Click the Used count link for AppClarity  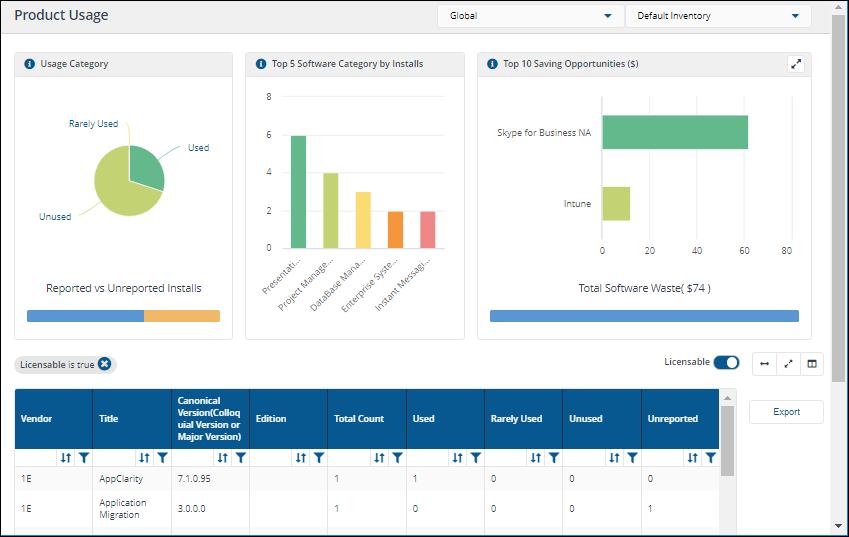[415, 479]
